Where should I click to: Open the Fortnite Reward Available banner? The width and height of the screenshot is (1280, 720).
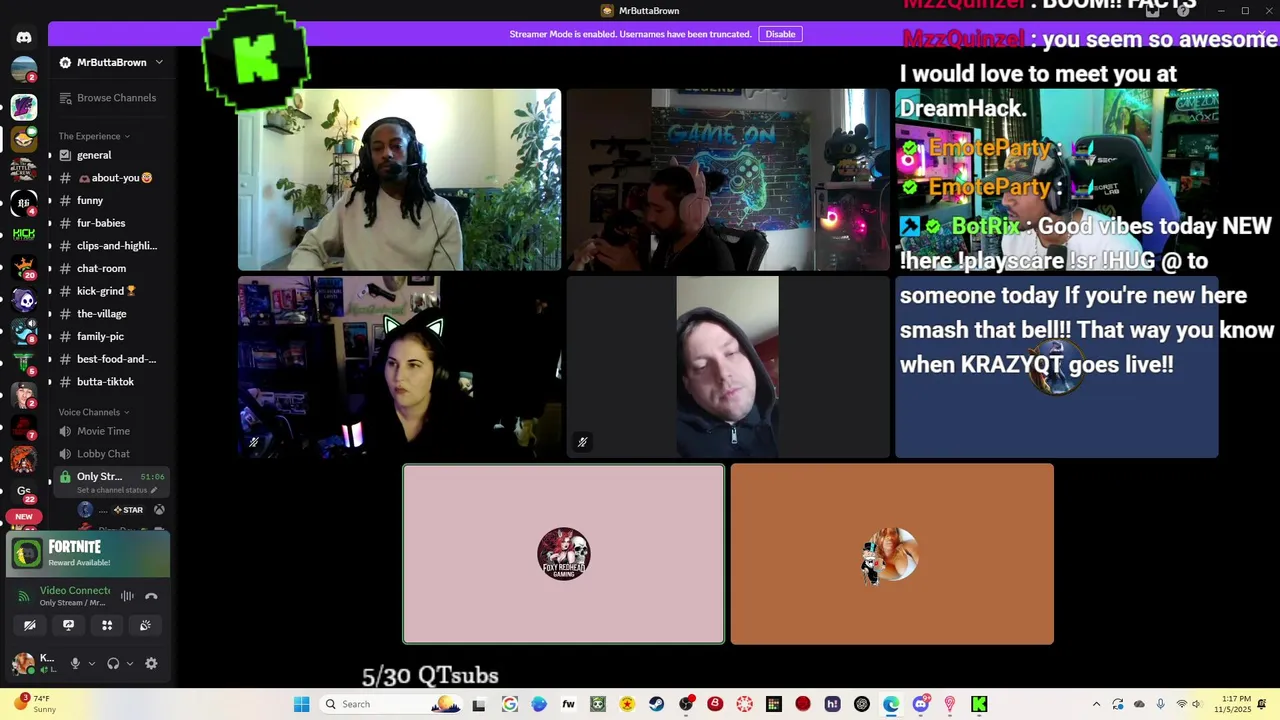(x=88, y=553)
